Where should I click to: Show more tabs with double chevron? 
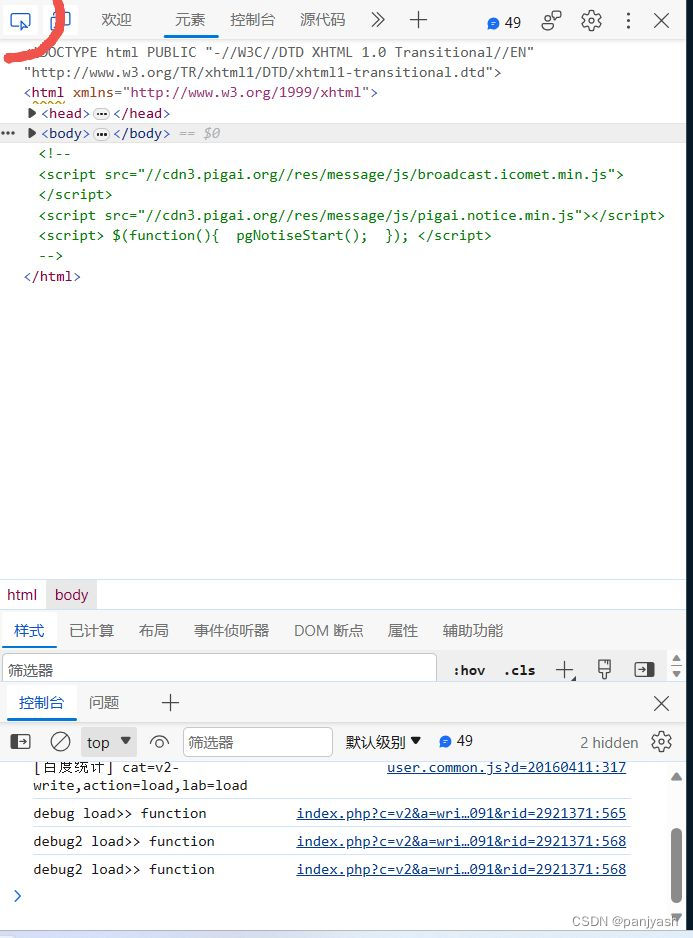coord(377,20)
